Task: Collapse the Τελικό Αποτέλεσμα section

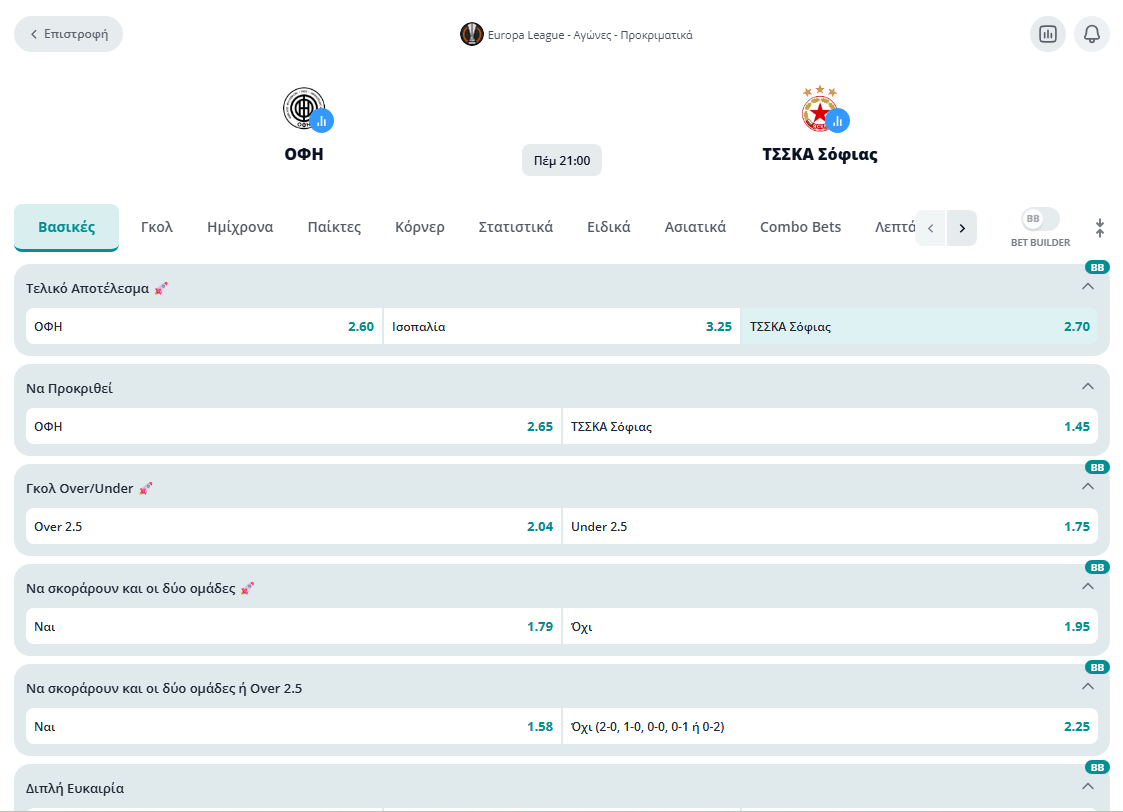Action: point(1087,286)
